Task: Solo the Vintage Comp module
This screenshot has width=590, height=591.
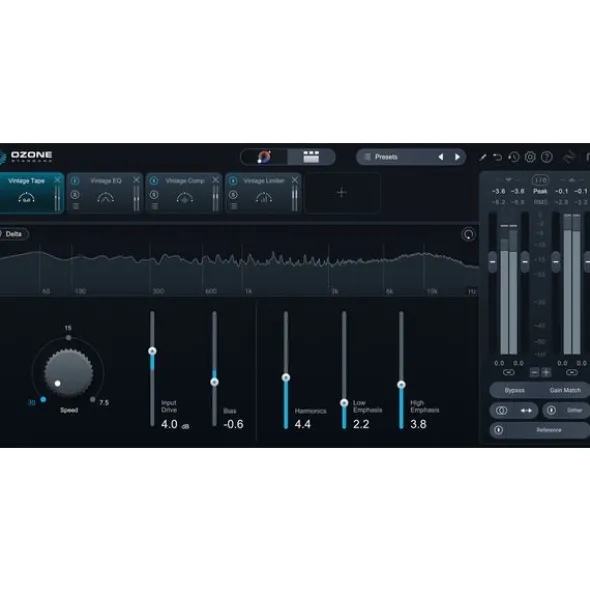Action: pyautogui.click(x=154, y=195)
